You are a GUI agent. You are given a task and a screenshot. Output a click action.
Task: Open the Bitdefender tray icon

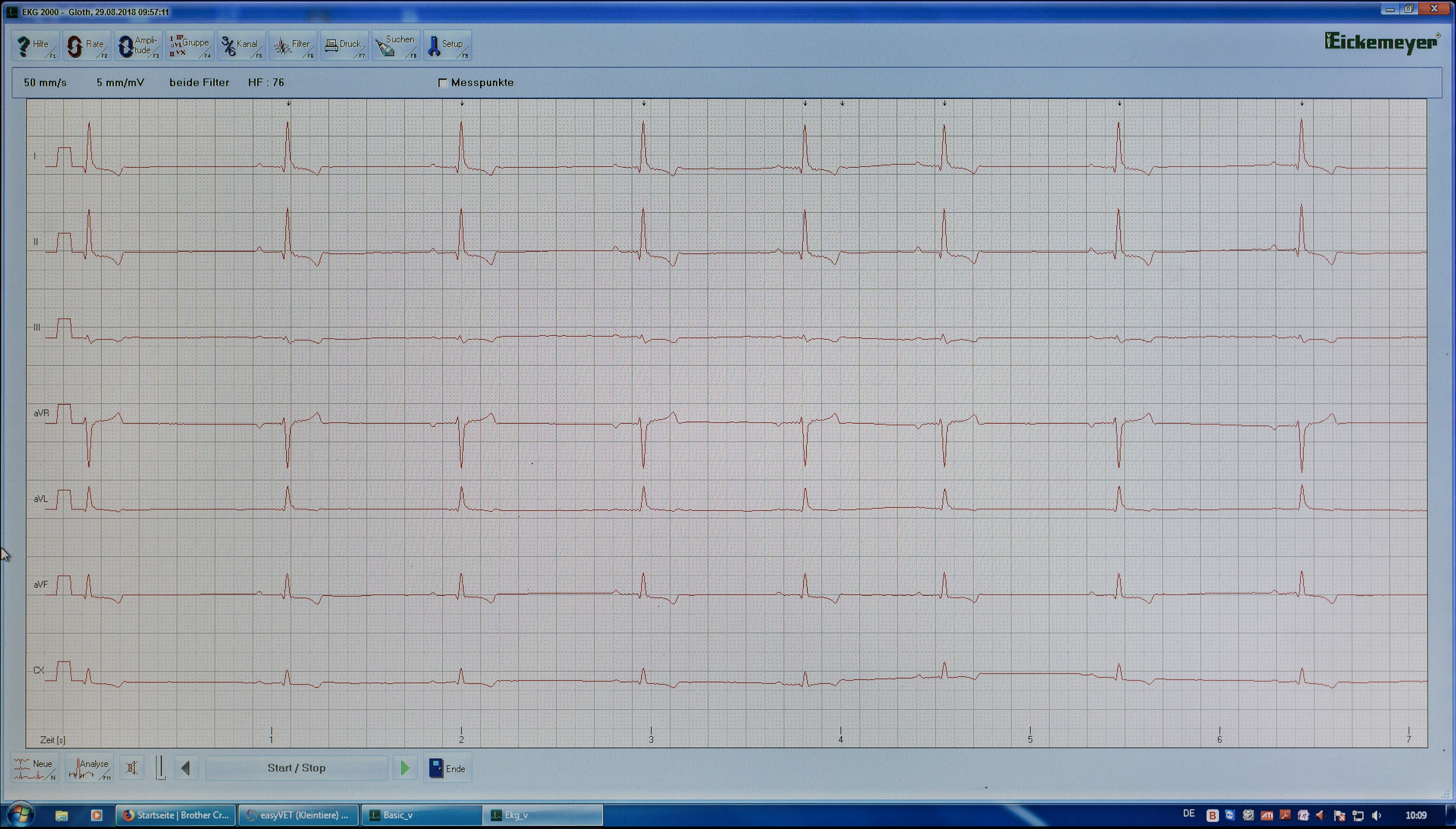1212,816
